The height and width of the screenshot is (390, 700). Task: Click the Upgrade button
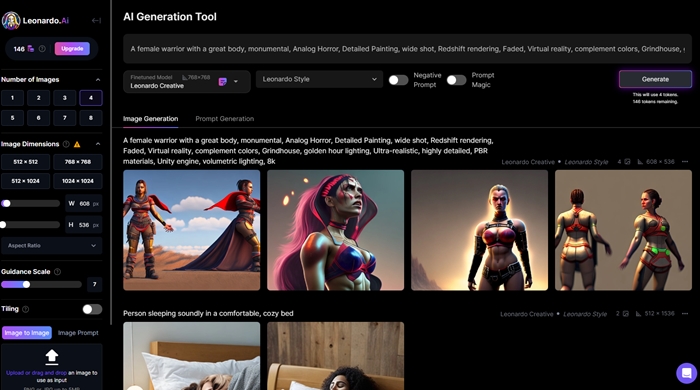[72, 49]
